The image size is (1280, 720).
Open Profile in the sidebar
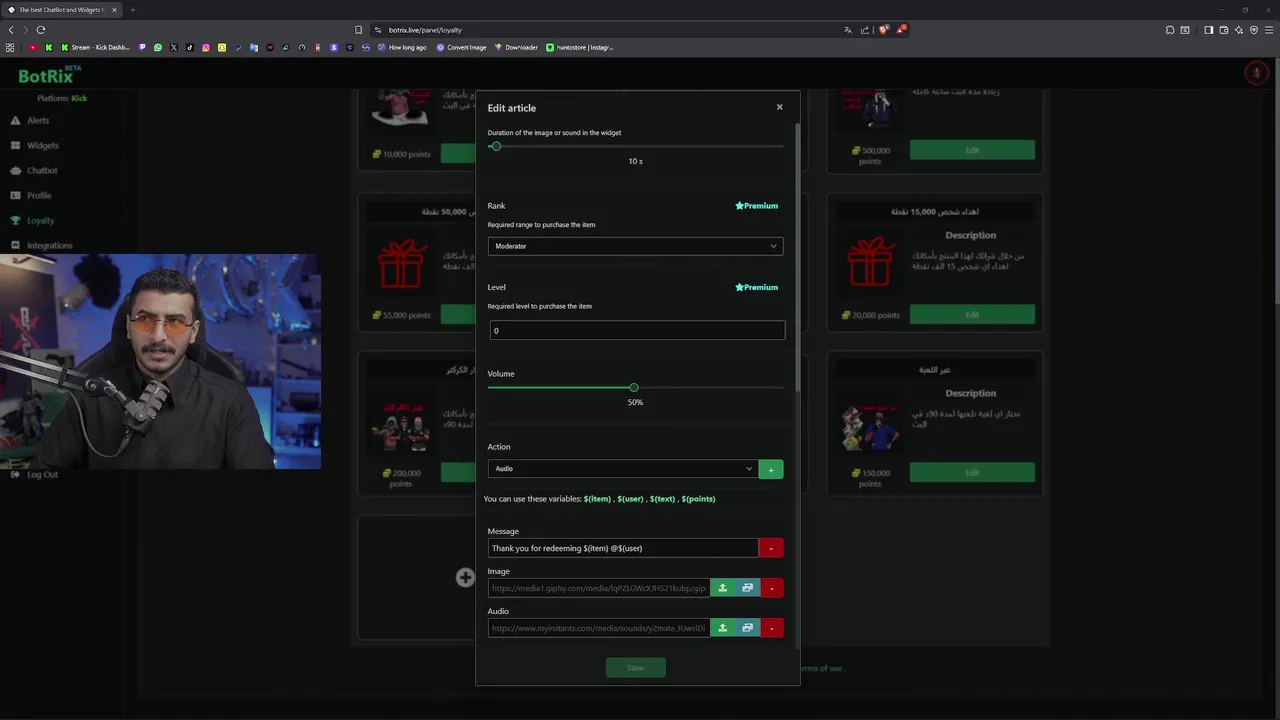pos(31,195)
